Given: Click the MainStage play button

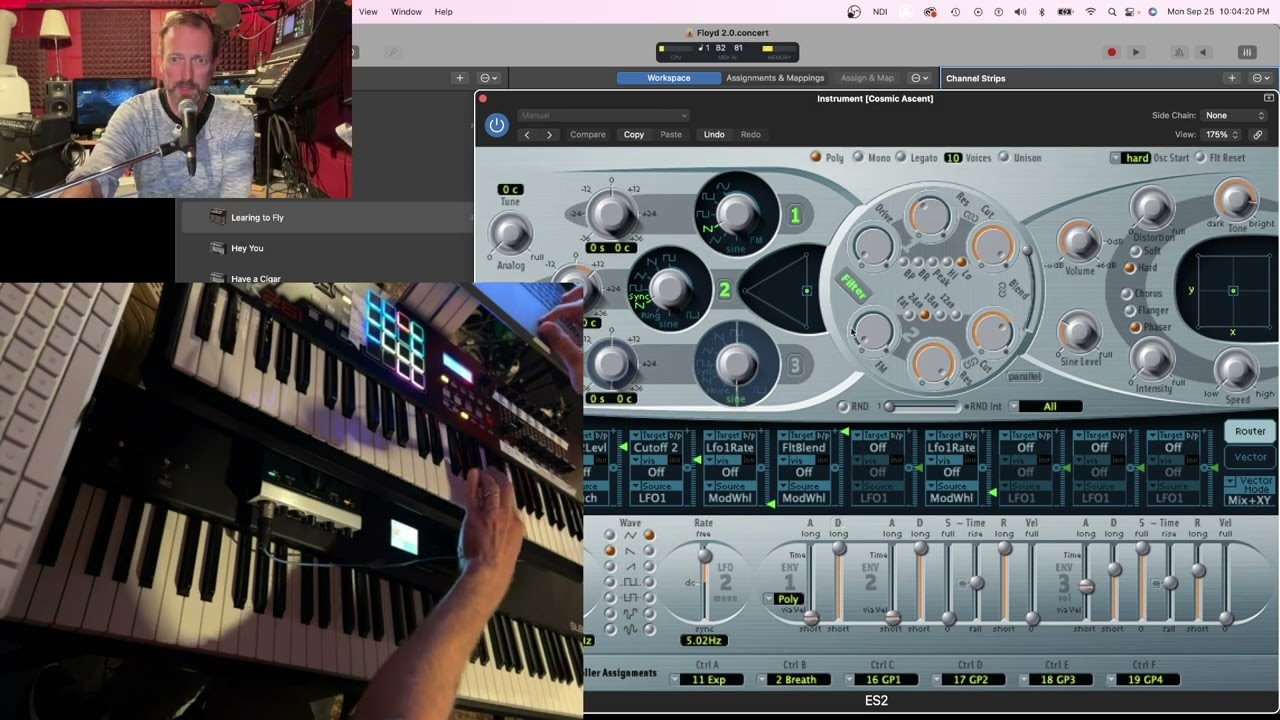Looking at the screenshot, I should click(x=1135, y=52).
